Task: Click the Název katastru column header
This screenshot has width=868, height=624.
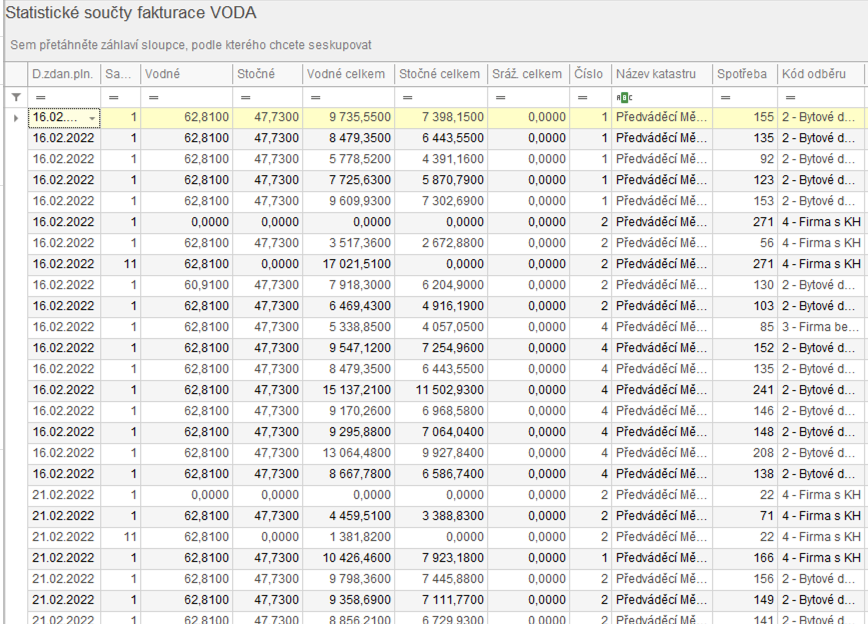Action: click(x=662, y=74)
